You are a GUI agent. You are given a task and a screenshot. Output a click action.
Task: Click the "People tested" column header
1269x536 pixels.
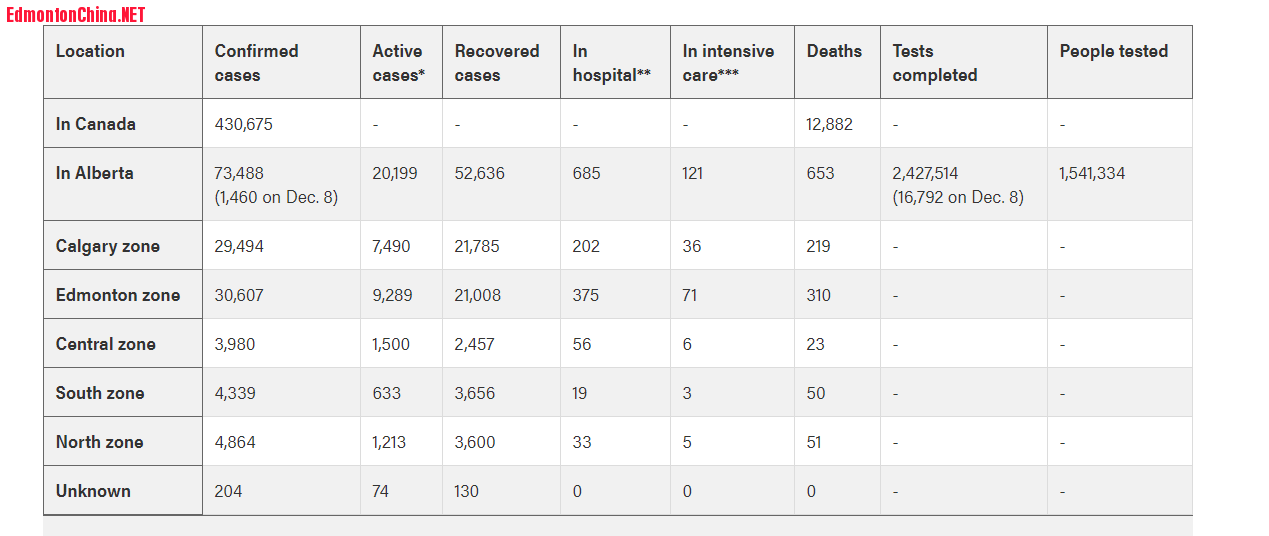coord(1120,62)
